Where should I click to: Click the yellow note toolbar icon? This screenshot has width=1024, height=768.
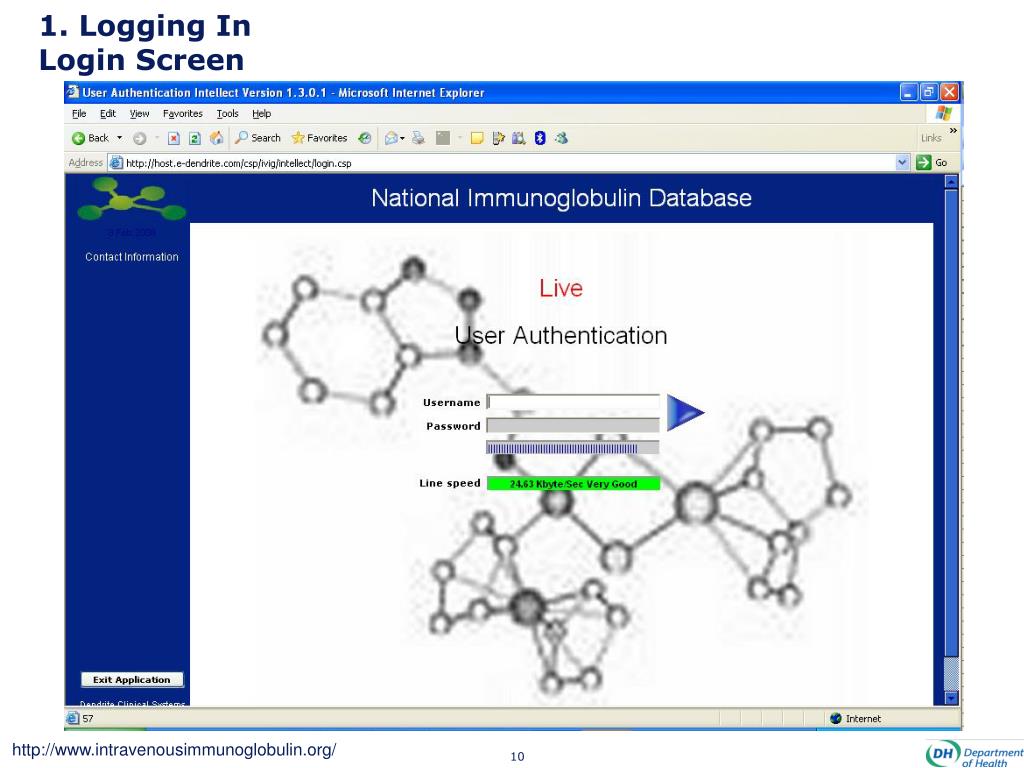click(477, 138)
